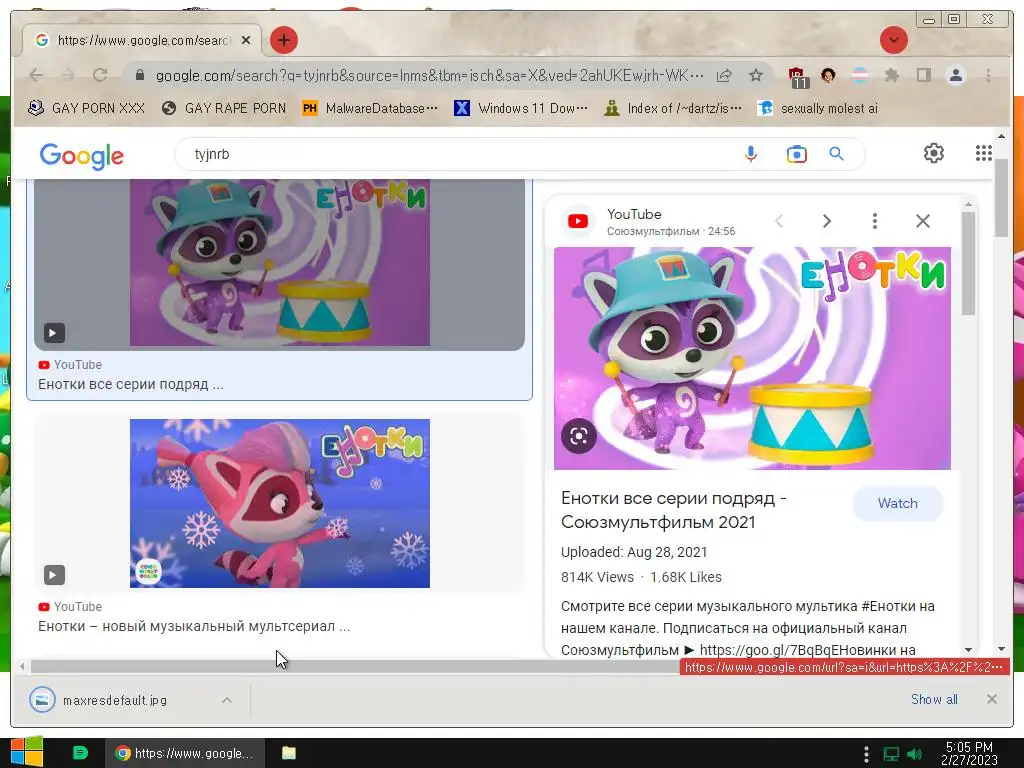Image resolution: width=1024 pixels, height=768 pixels.
Task: Open Google quick settings gear
Action: 934,153
